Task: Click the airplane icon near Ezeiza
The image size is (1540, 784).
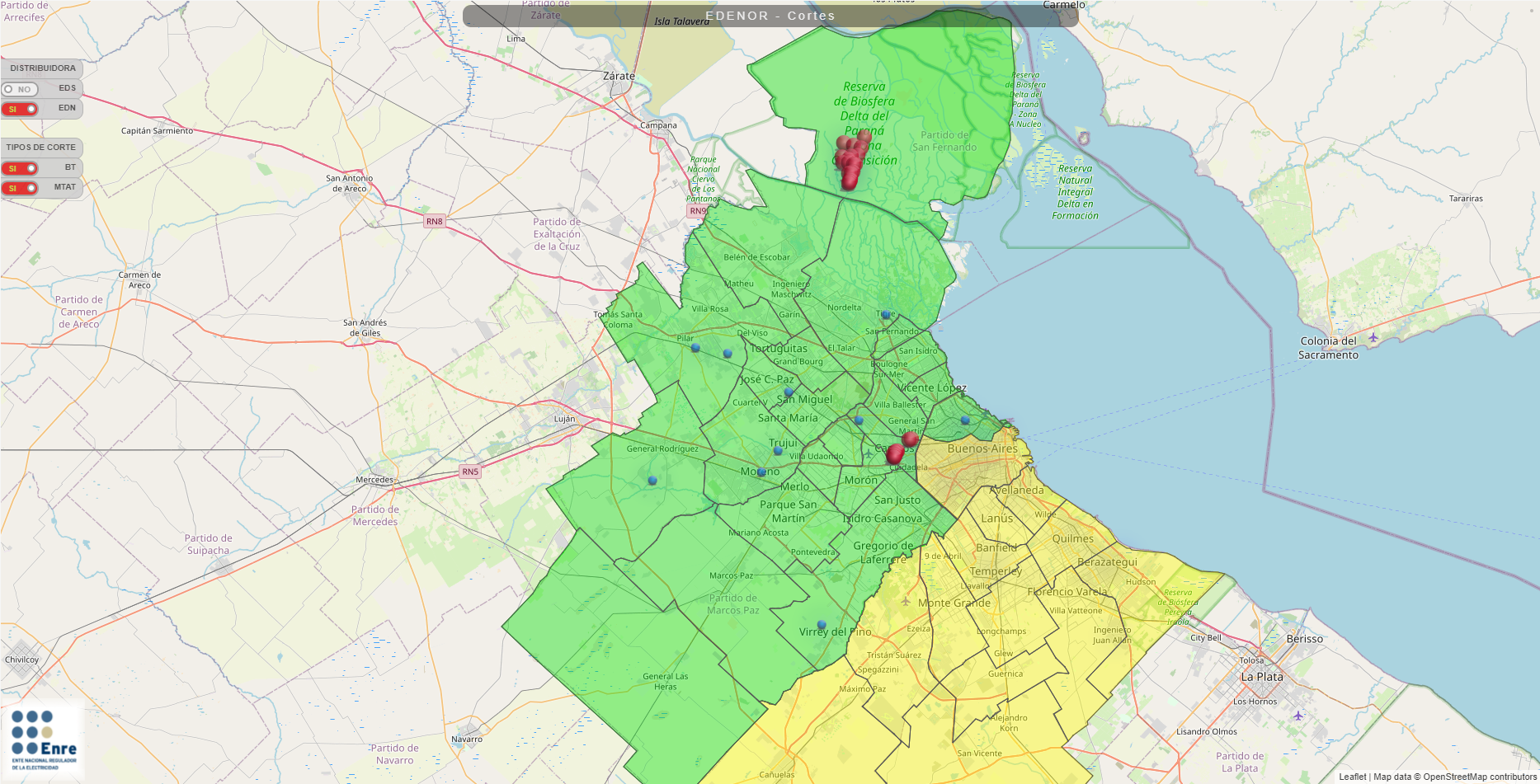Action: (x=906, y=601)
